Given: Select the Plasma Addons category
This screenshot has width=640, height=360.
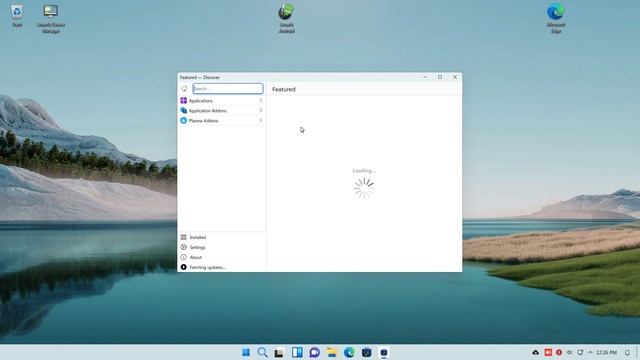Looking at the screenshot, I should pos(222,121).
